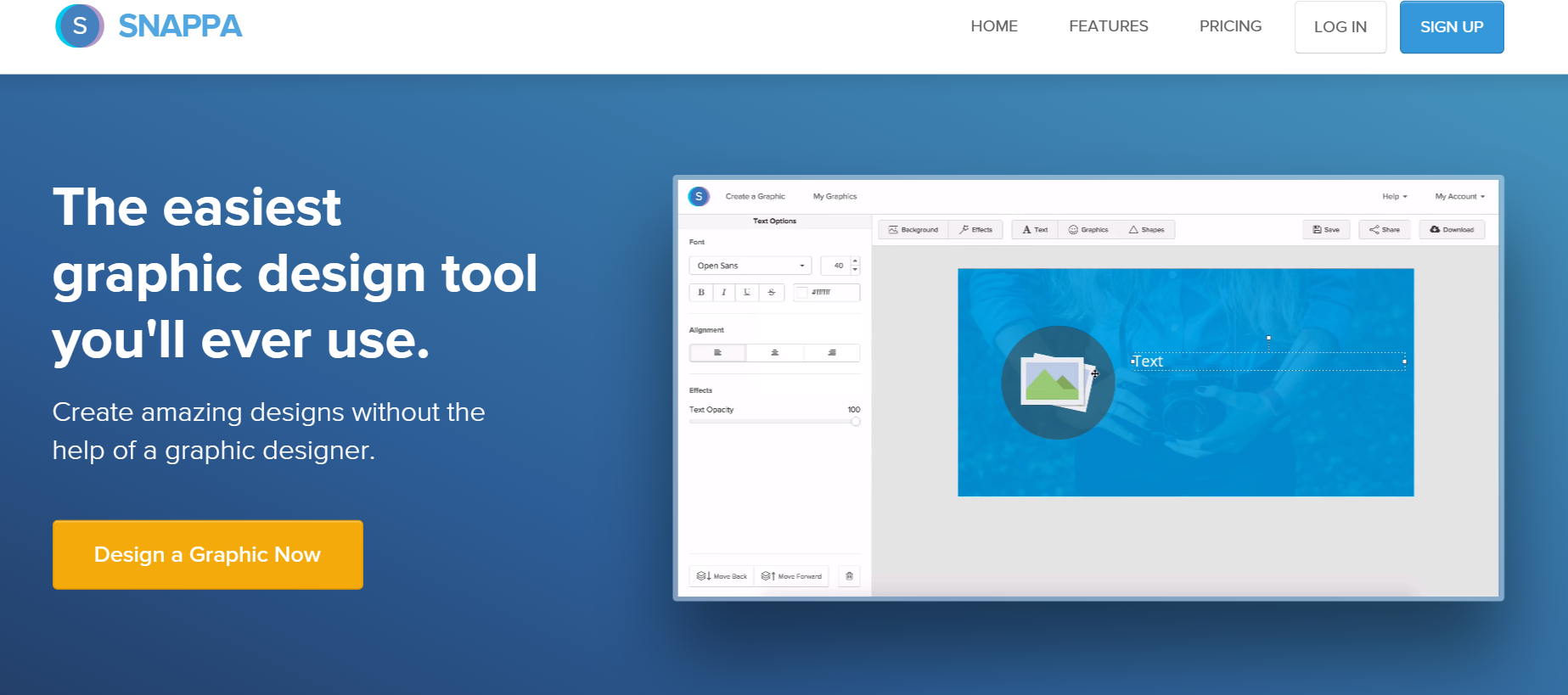
Task: Go to the FEATURES page
Action: 1108,26
